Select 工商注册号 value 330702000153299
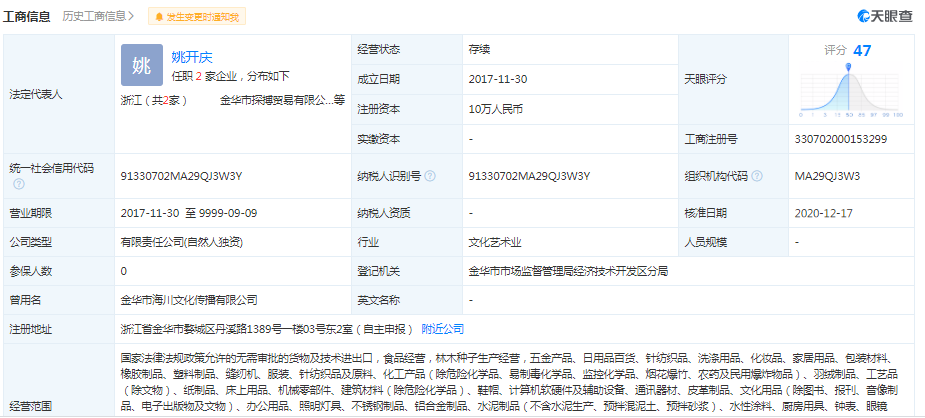 click(x=841, y=139)
